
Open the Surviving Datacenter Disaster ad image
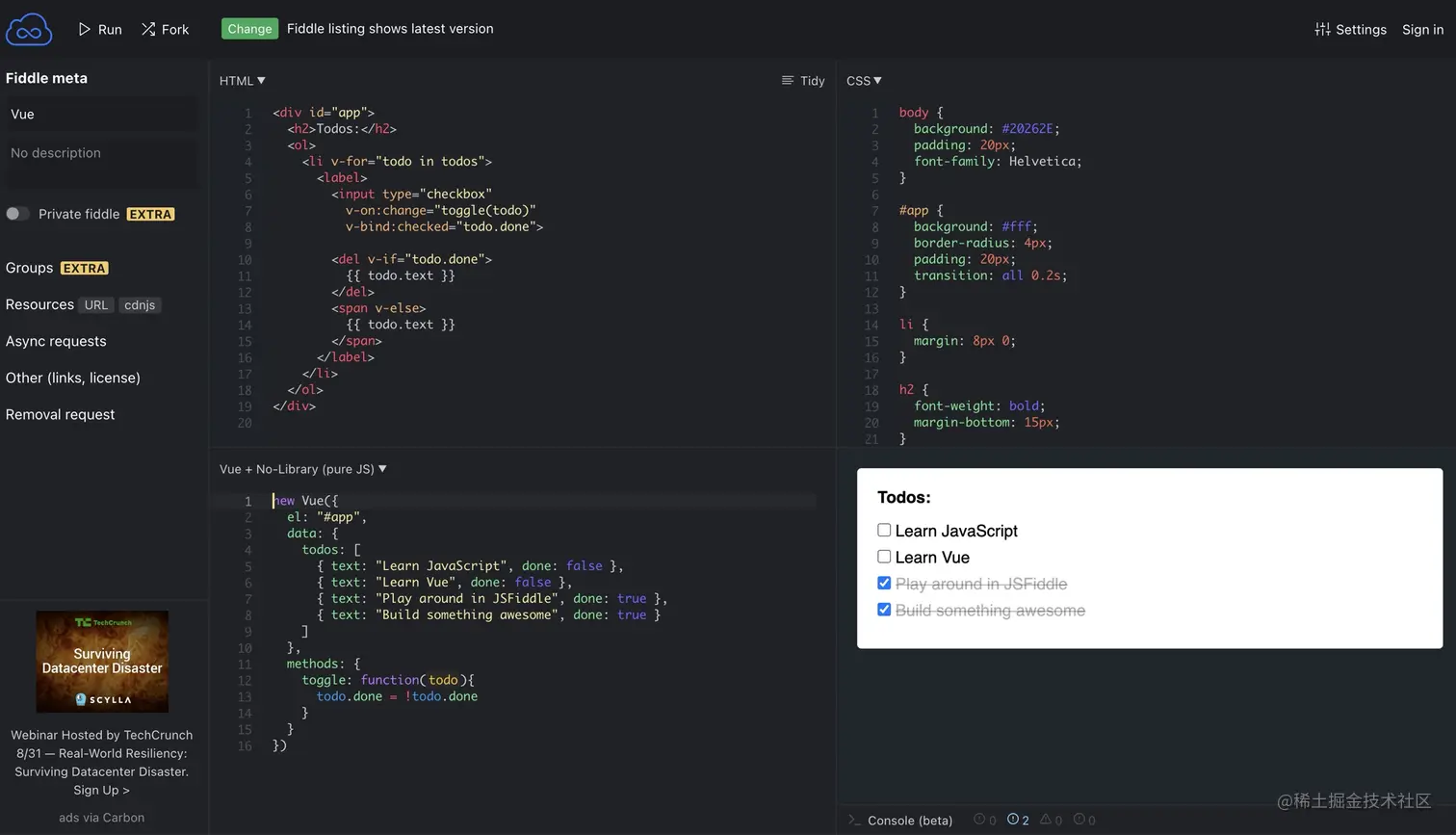102,662
